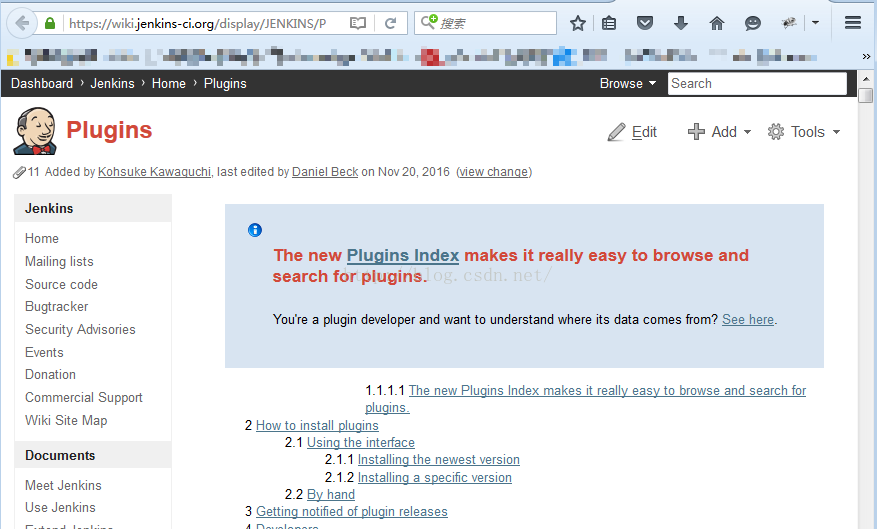Image resolution: width=877 pixels, height=529 pixels.
Task: Open Daniel Beck profile link
Action: pos(325,172)
